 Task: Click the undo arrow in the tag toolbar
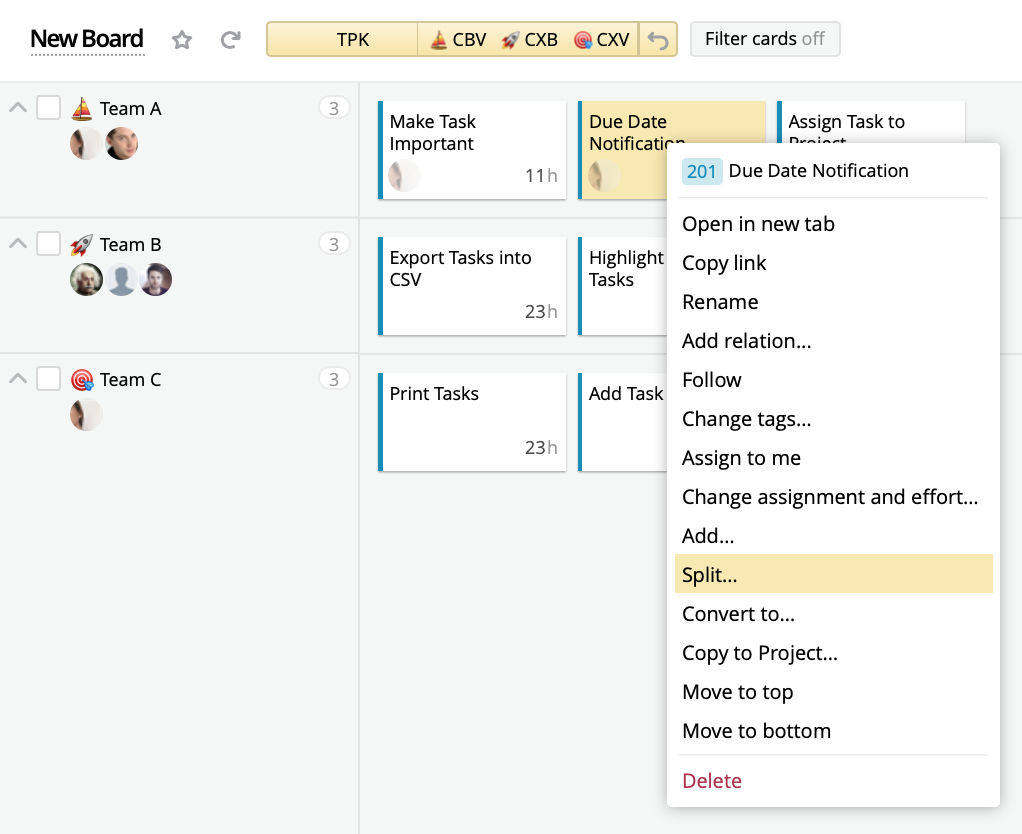click(x=659, y=39)
